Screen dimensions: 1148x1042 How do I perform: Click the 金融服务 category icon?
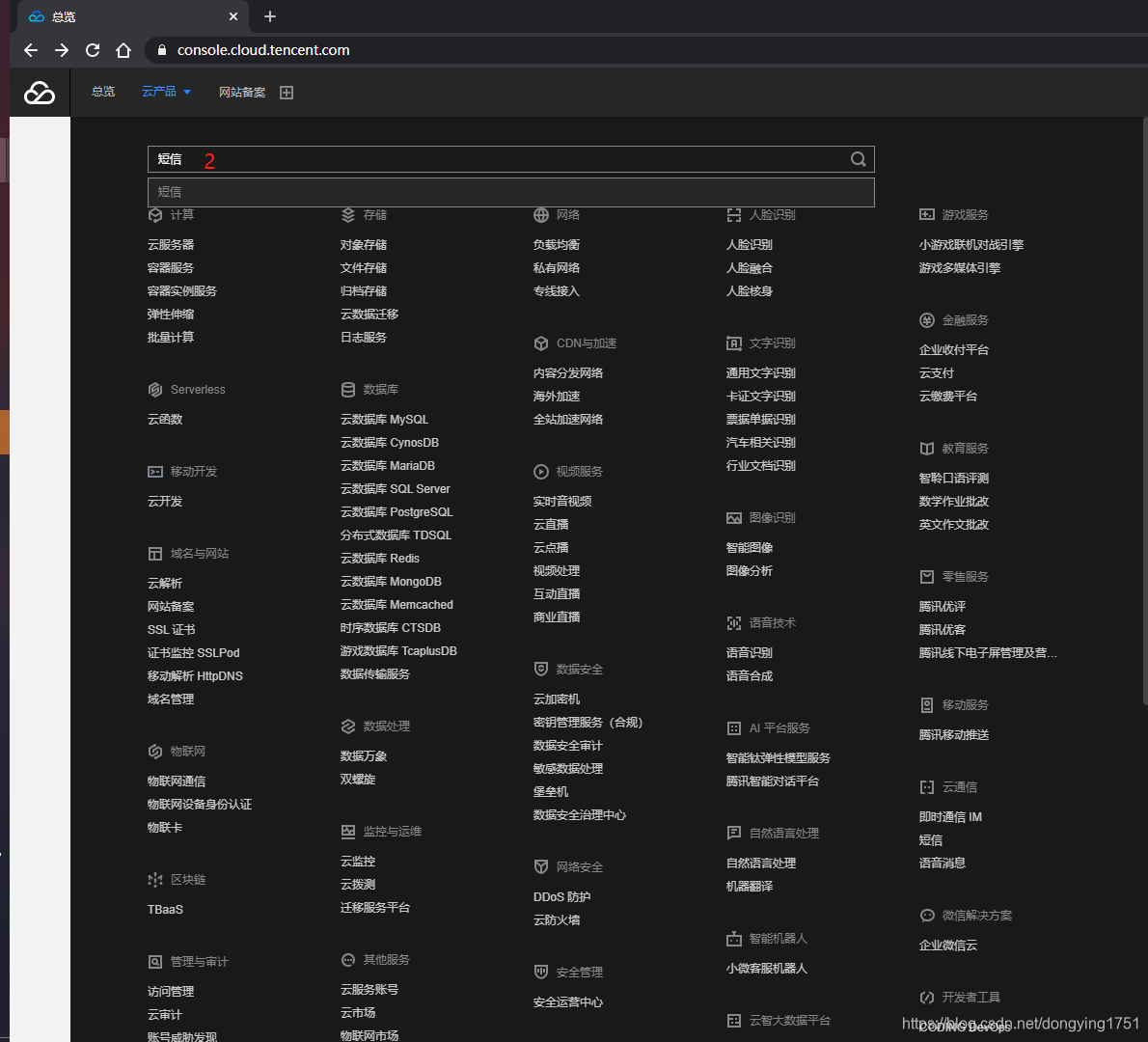(927, 320)
